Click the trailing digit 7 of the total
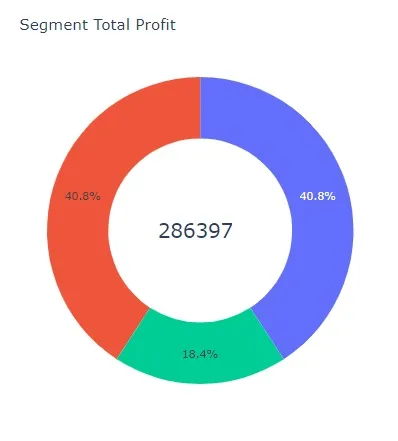Image resolution: width=398 pixels, height=441 pixels. (x=227, y=231)
